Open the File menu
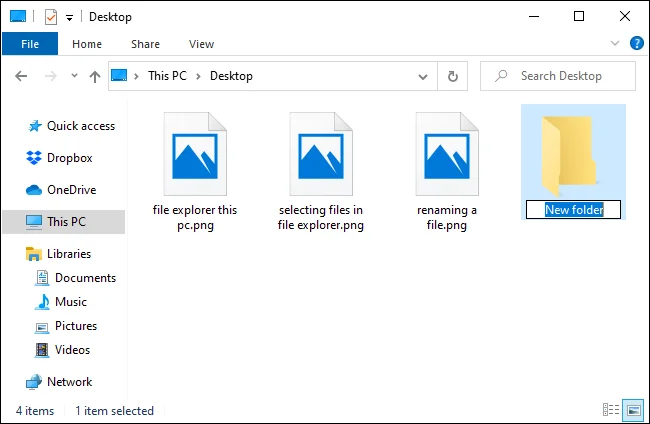 coord(29,44)
